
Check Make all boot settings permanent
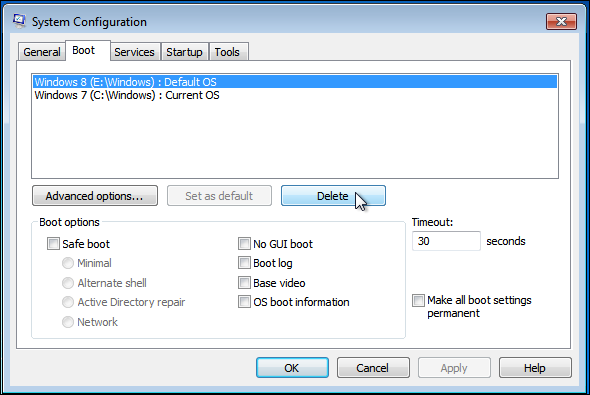point(418,301)
